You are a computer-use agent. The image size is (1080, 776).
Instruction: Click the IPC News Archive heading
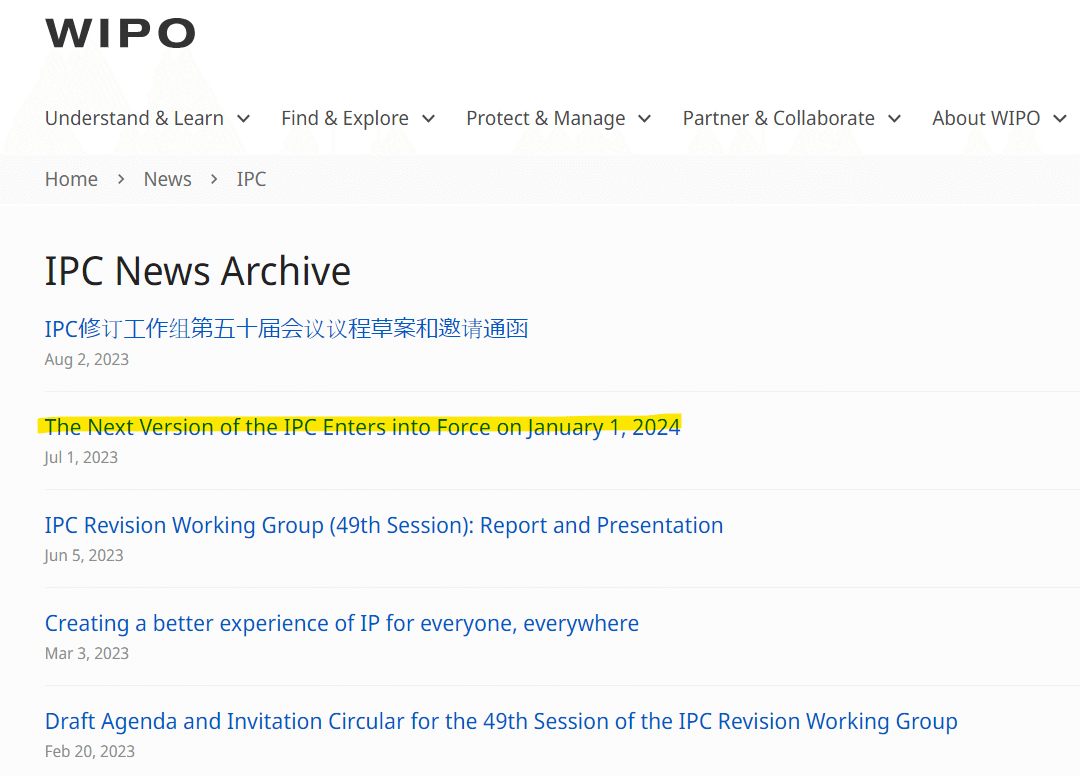point(198,271)
